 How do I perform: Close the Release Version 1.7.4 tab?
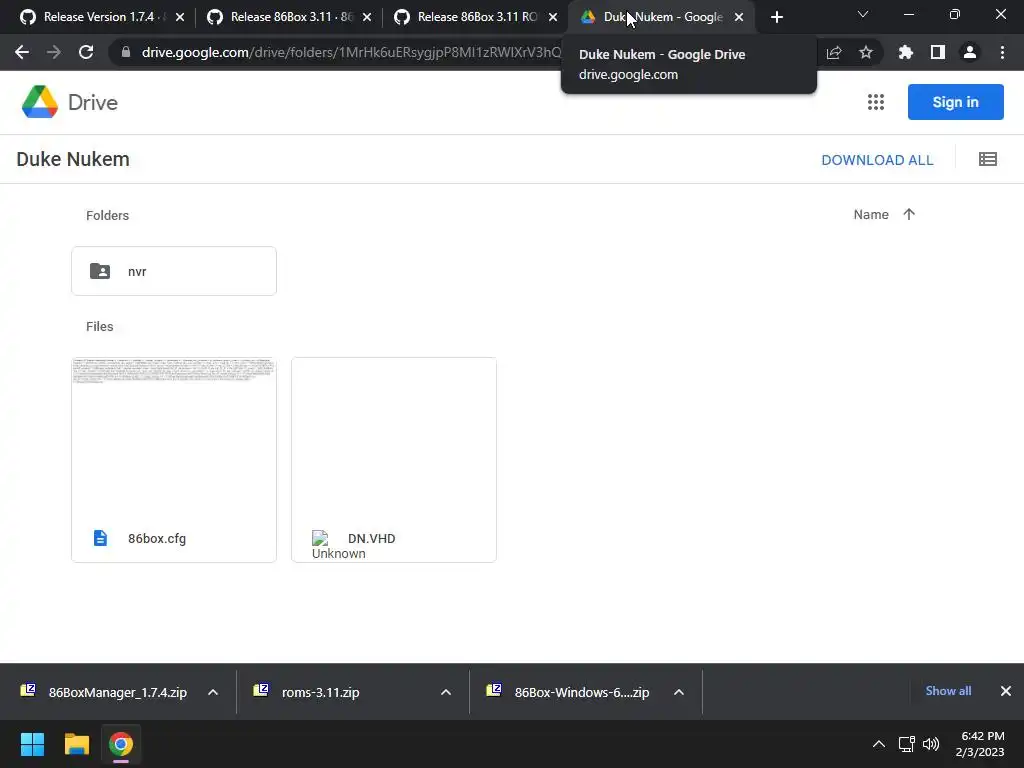(180, 17)
